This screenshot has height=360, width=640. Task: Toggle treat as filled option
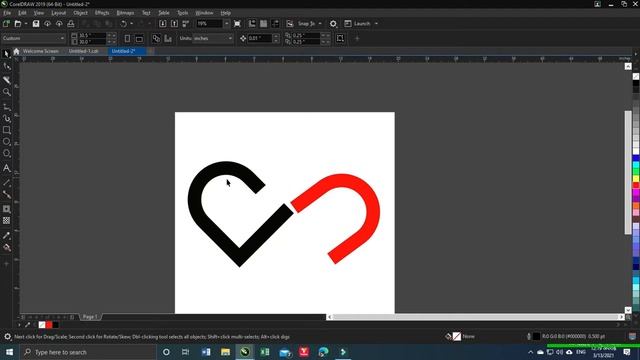point(340,38)
